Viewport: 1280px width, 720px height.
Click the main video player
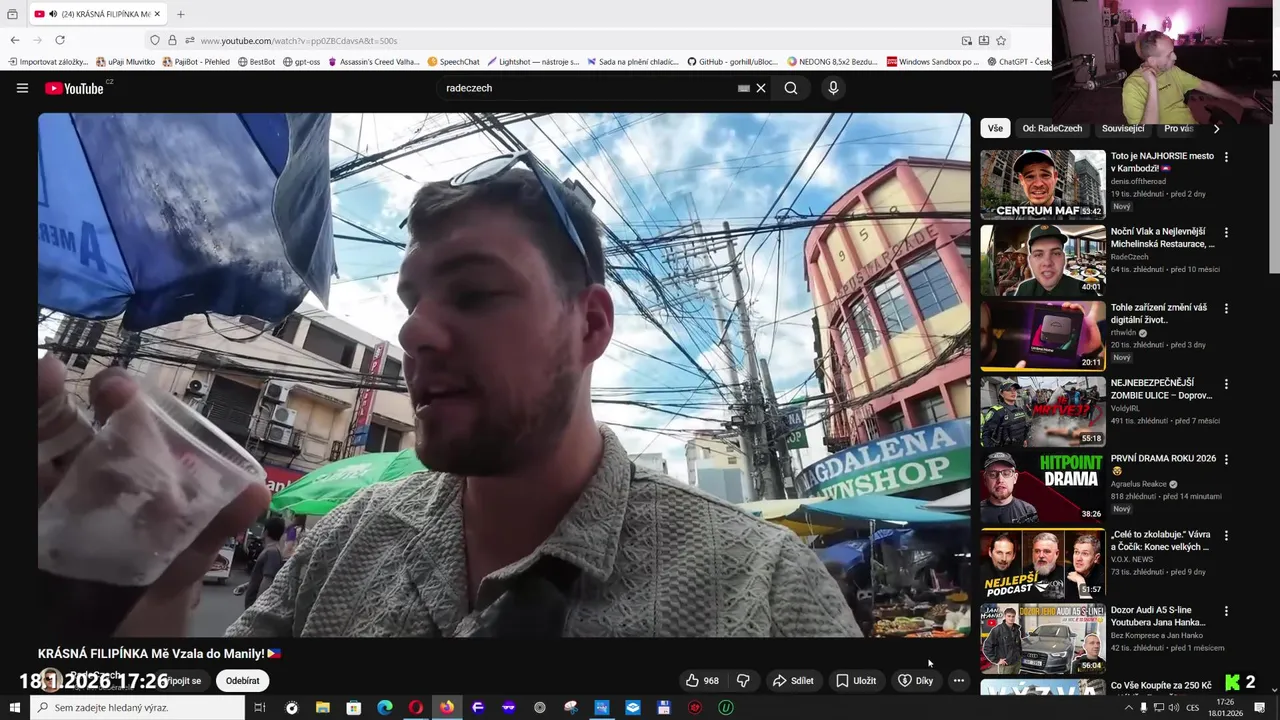[x=504, y=375]
